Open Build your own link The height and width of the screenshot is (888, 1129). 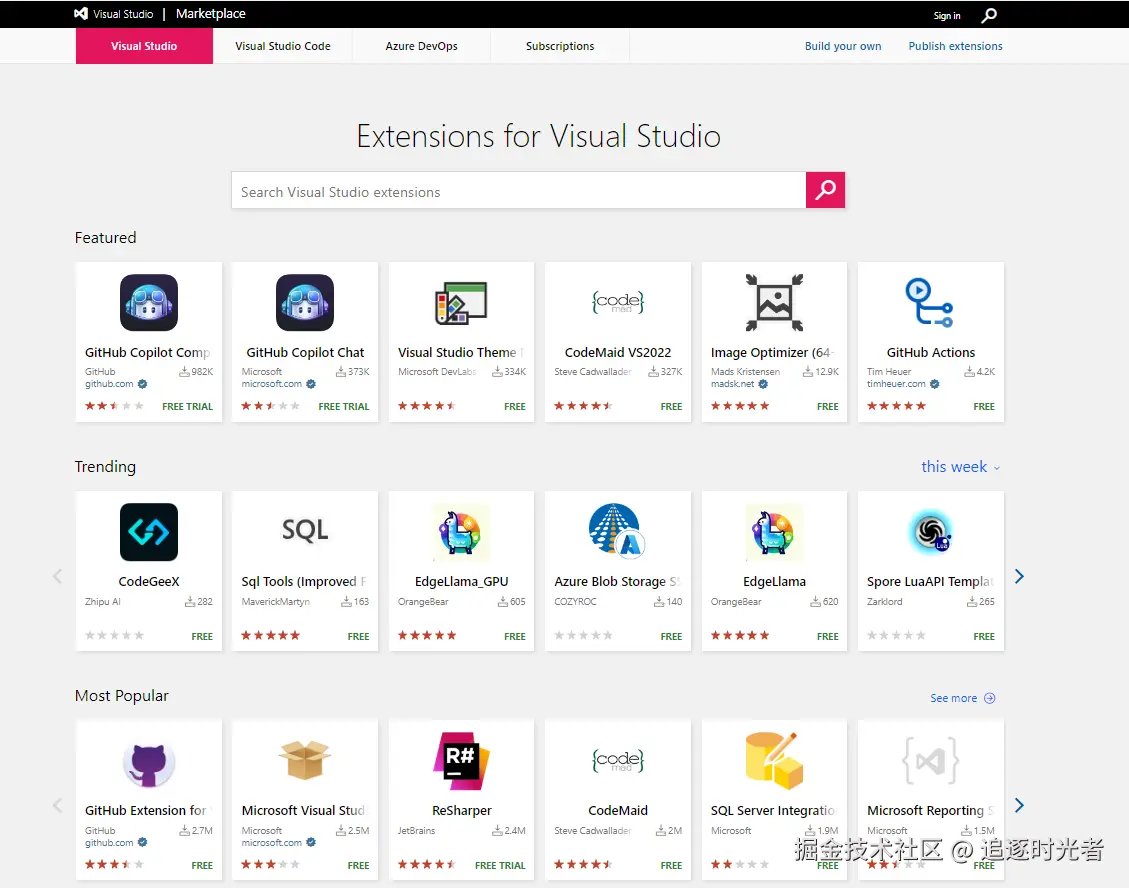pyautogui.click(x=843, y=46)
